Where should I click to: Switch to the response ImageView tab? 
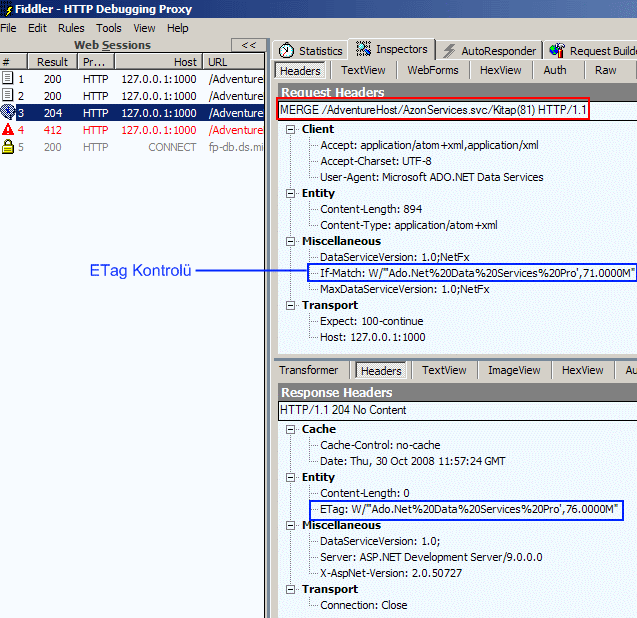pyautogui.click(x=512, y=370)
